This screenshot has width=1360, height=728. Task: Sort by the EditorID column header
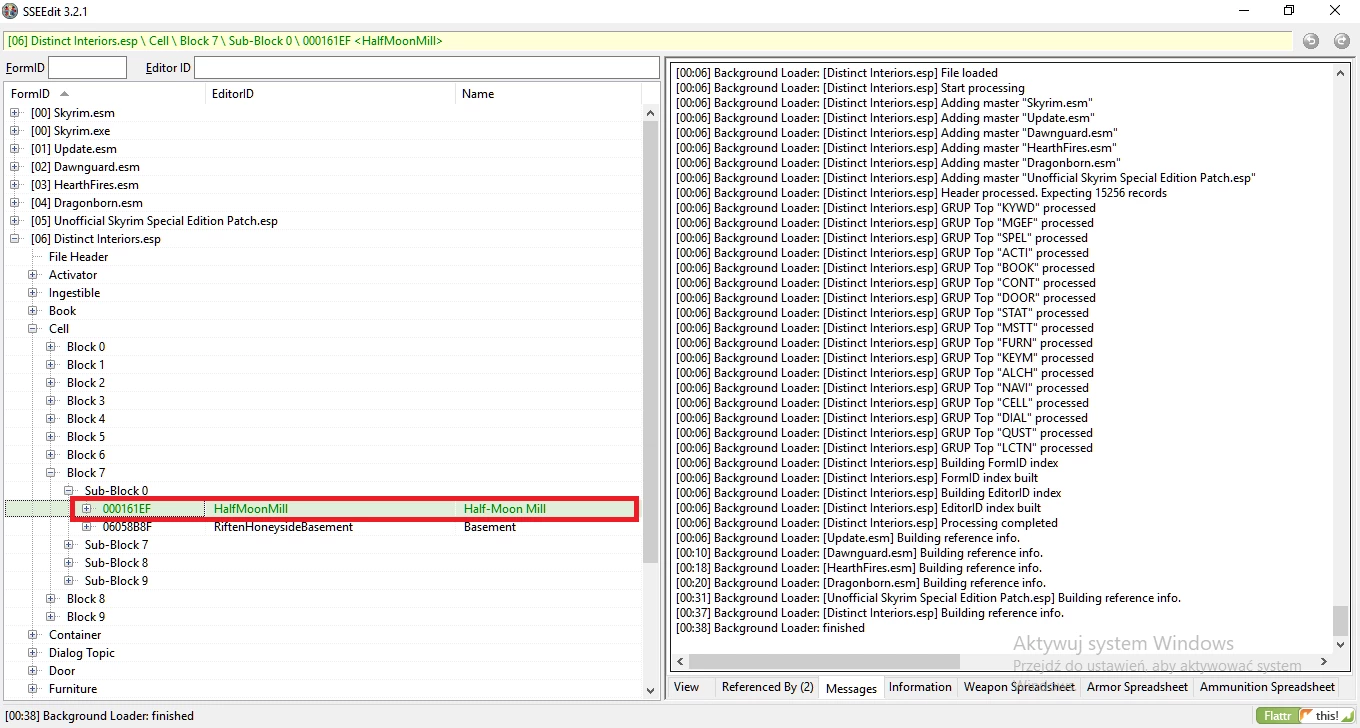coord(331,94)
